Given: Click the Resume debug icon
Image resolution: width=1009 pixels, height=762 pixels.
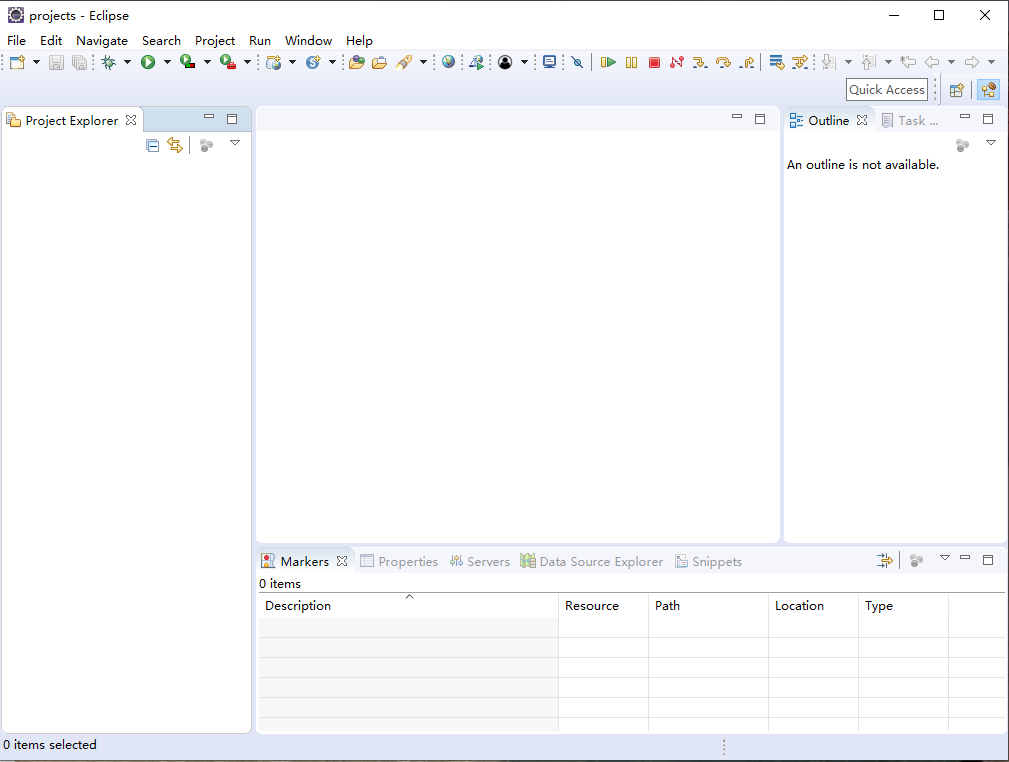Looking at the screenshot, I should coord(608,62).
